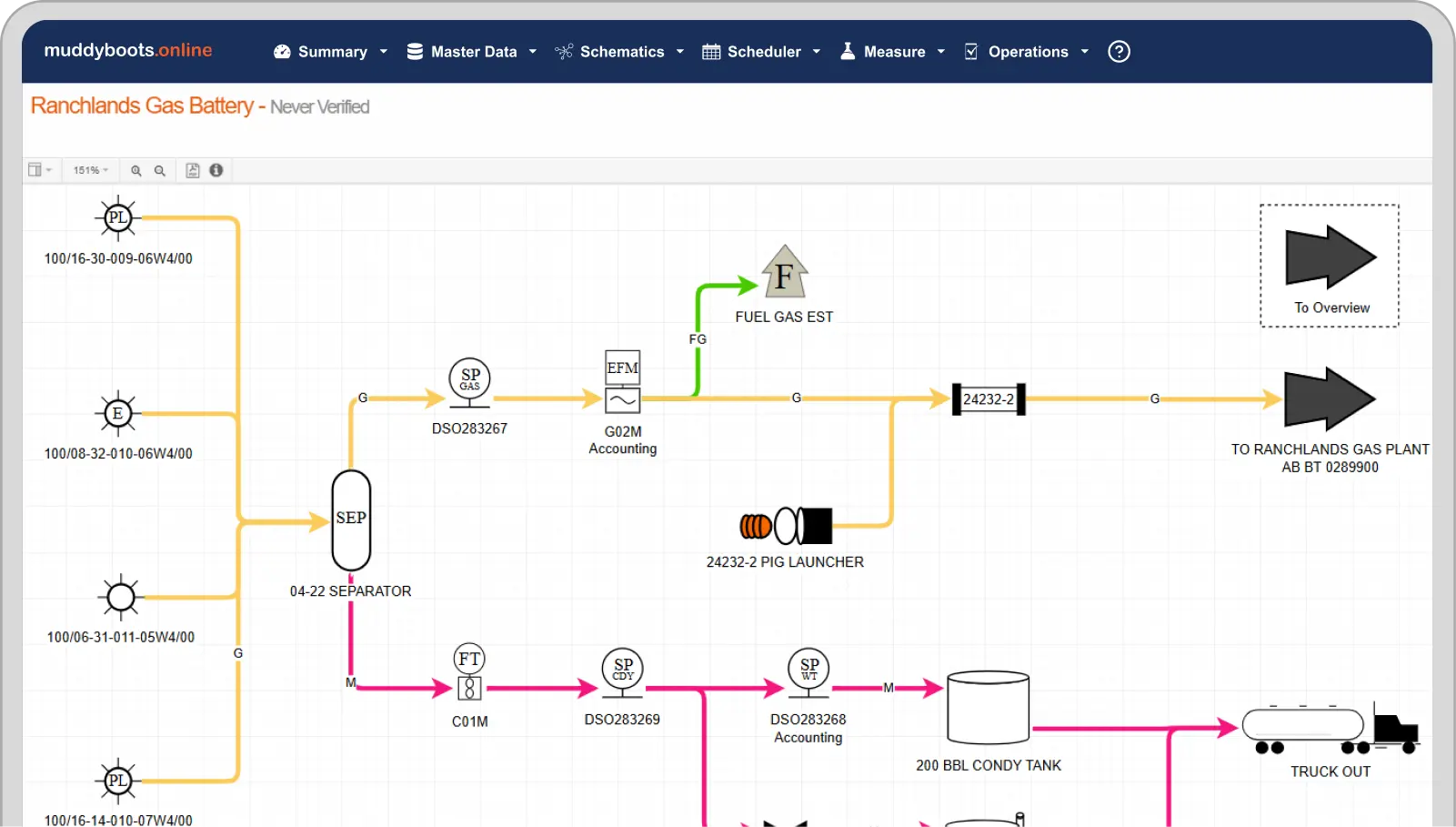Open the view layout panel dropdown
This screenshot has height=827, width=1456.
click(40, 170)
